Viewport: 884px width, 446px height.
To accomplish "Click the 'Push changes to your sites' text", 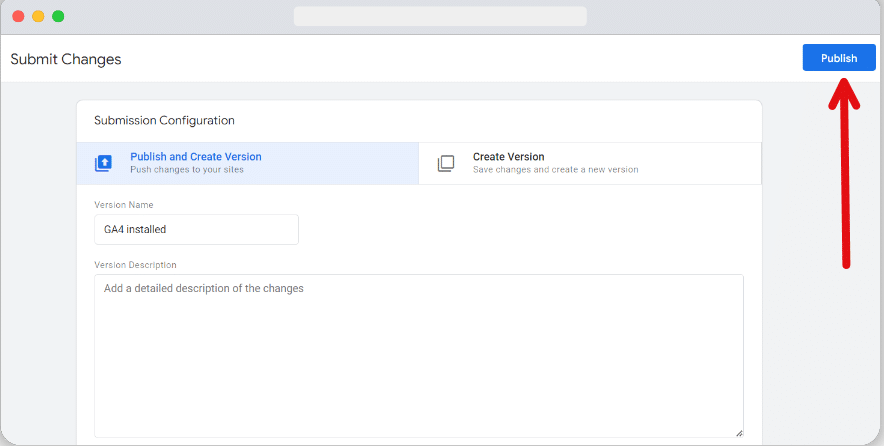I will (187, 170).
